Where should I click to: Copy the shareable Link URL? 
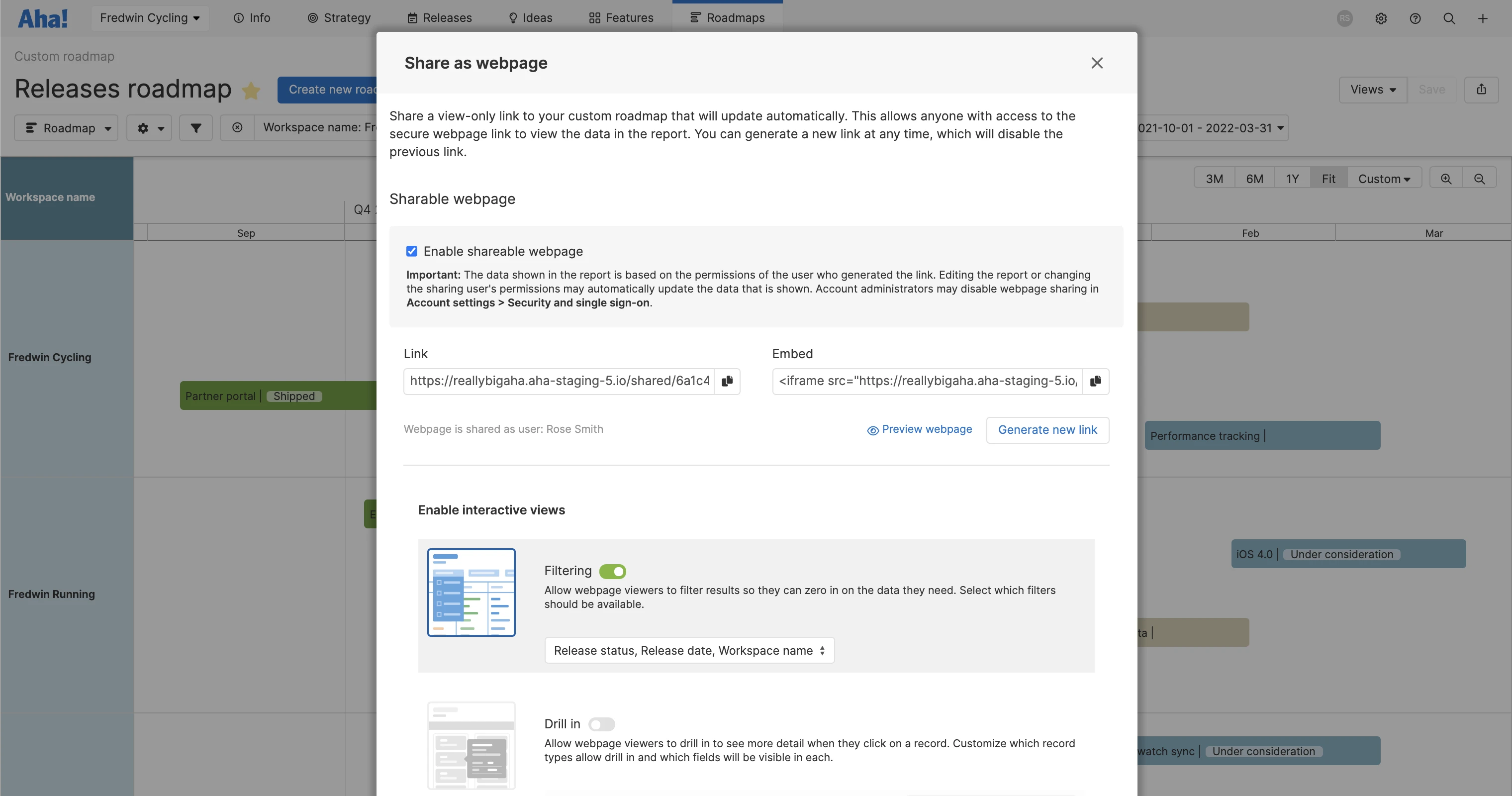point(727,381)
